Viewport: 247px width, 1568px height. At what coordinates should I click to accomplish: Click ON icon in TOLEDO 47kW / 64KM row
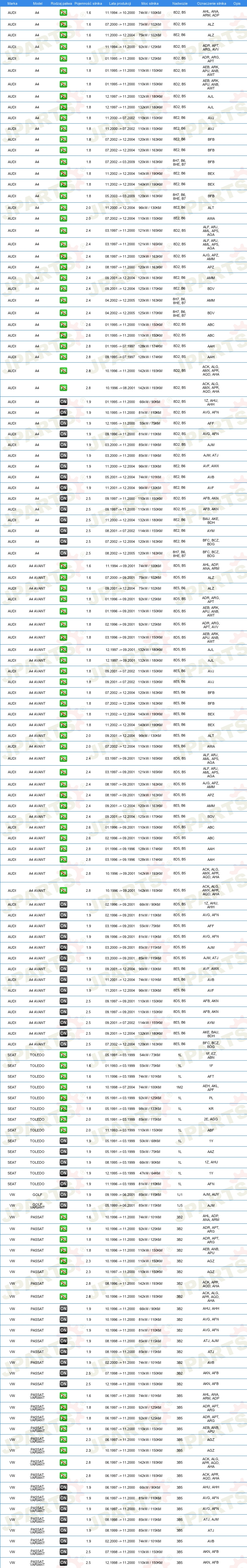(63, 1173)
